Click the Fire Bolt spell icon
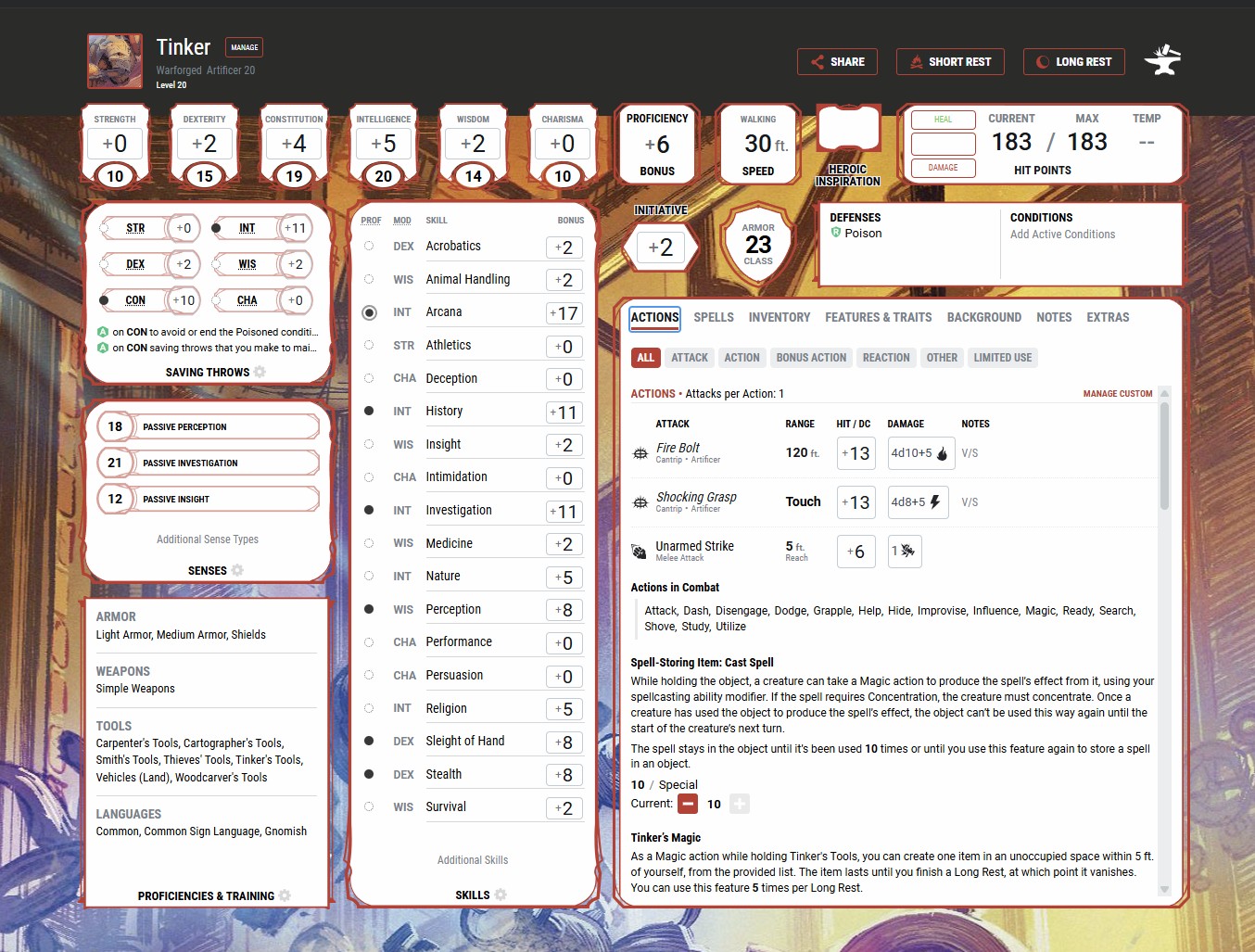The width and height of the screenshot is (1255, 952). pos(640,453)
